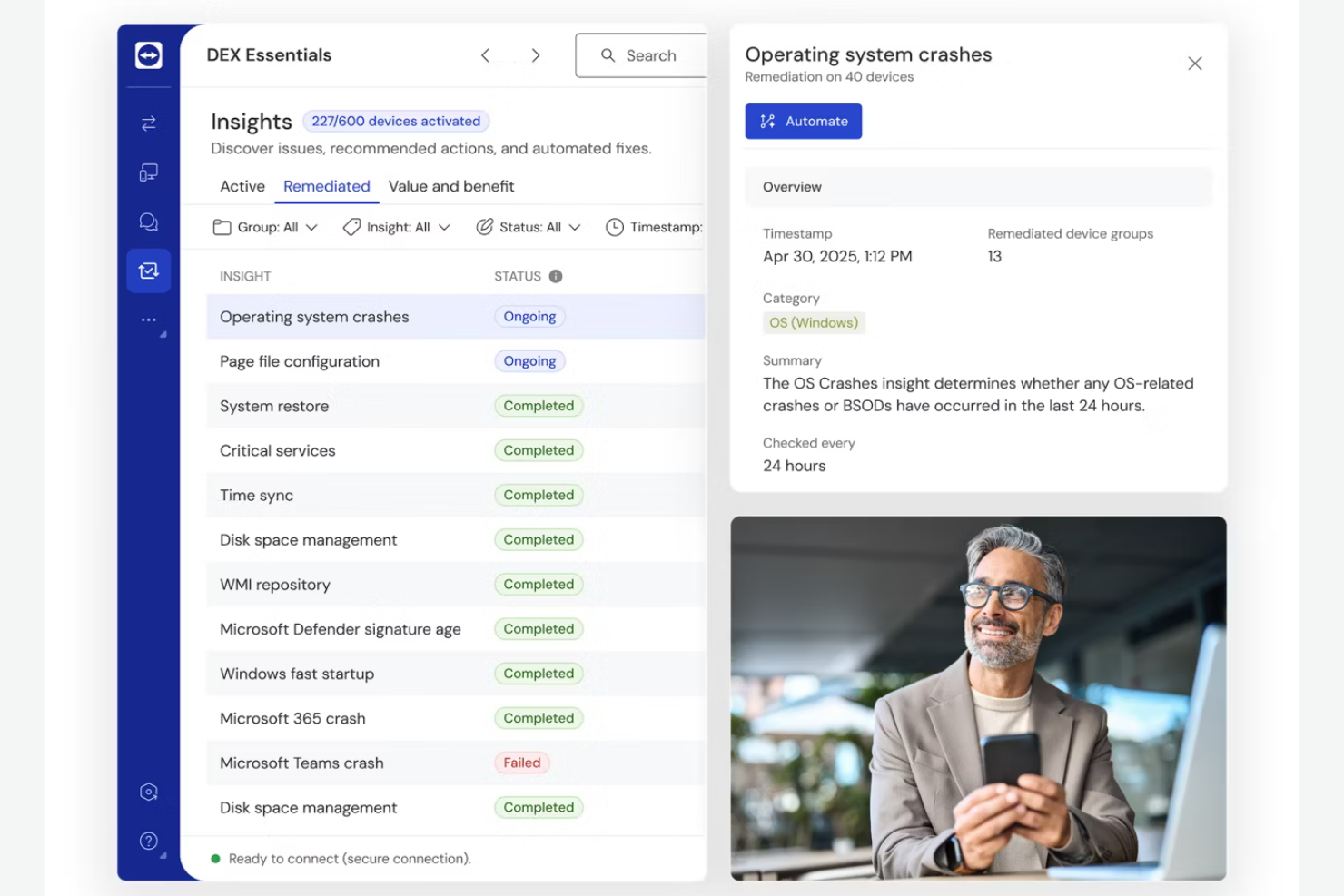Image resolution: width=1344 pixels, height=896 pixels.
Task: Click the hexagon update icon near sidebar bottom
Action: (x=148, y=792)
